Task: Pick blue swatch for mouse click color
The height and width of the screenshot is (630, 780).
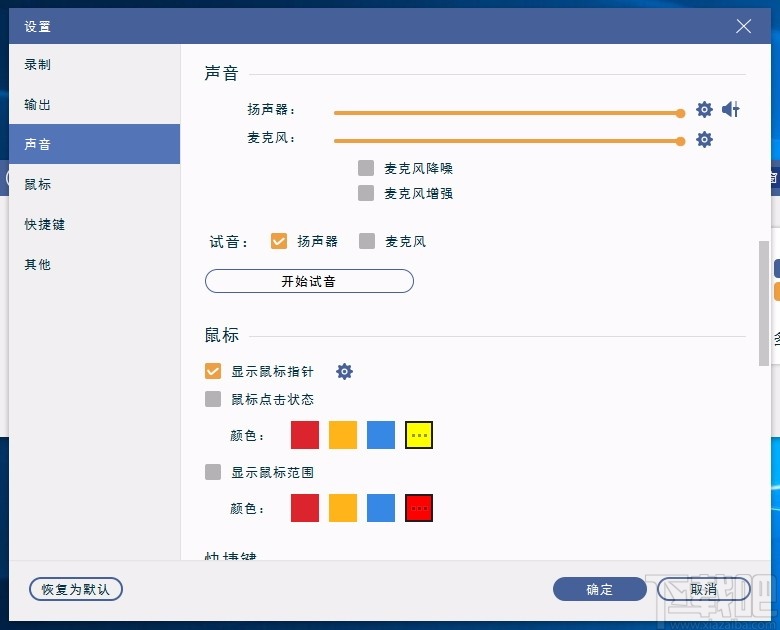Action: point(381,435)
